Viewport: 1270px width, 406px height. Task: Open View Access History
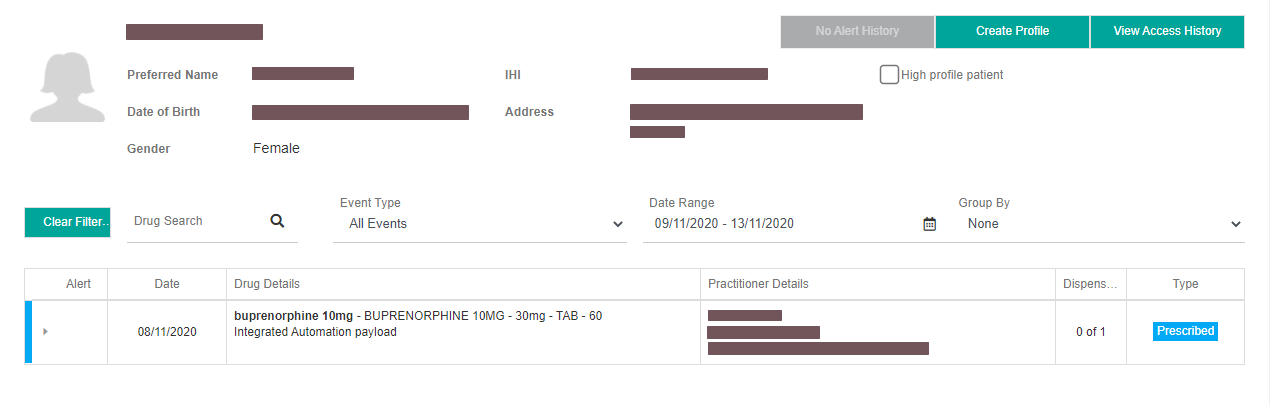(x=1167, y=31)
